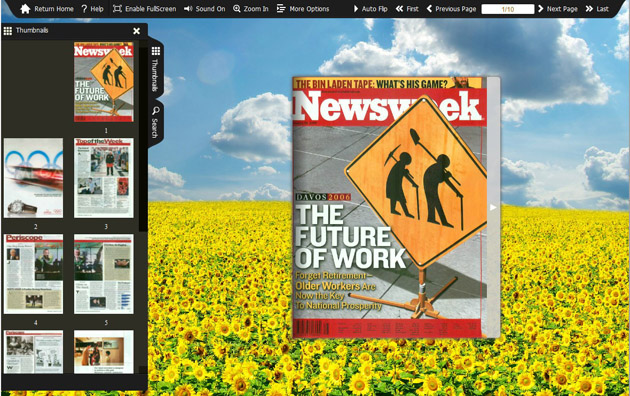
Task: Open page 4 Periscope thumbnail
Action: (x=33, y=274)
